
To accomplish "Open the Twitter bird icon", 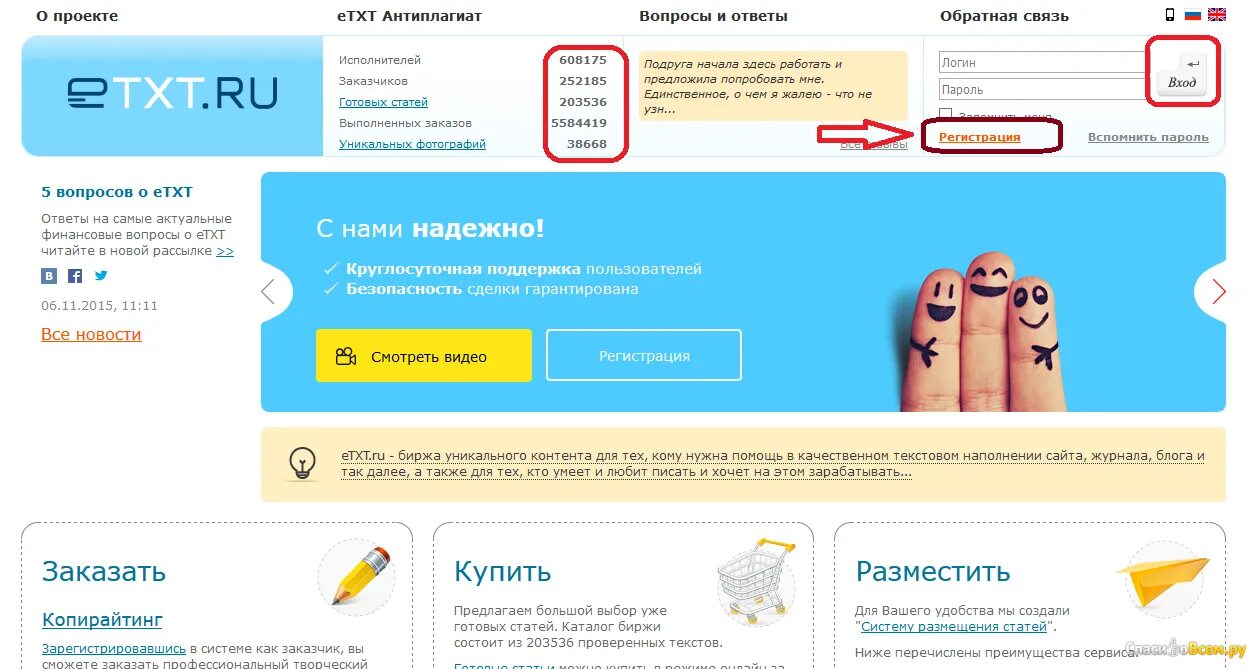I will (x=101, y=276).
